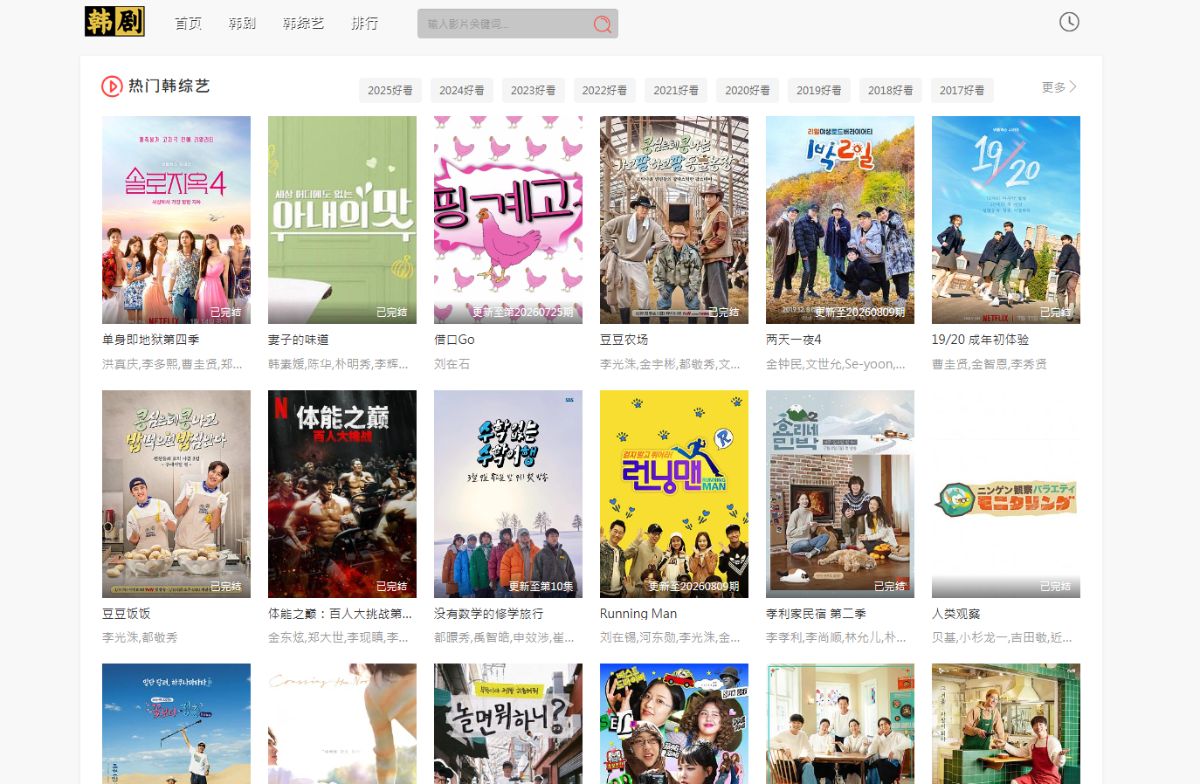Select the 2024好看 filter tag
The height and width of the screenshot is (784, 1200).
point(462,90)
